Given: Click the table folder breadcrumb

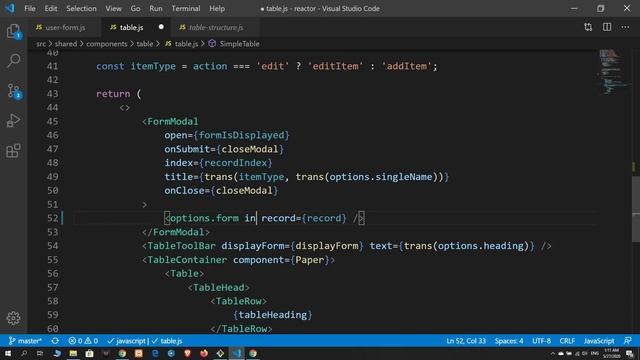Looking at the screenshot, I should [x=144, y=44].
